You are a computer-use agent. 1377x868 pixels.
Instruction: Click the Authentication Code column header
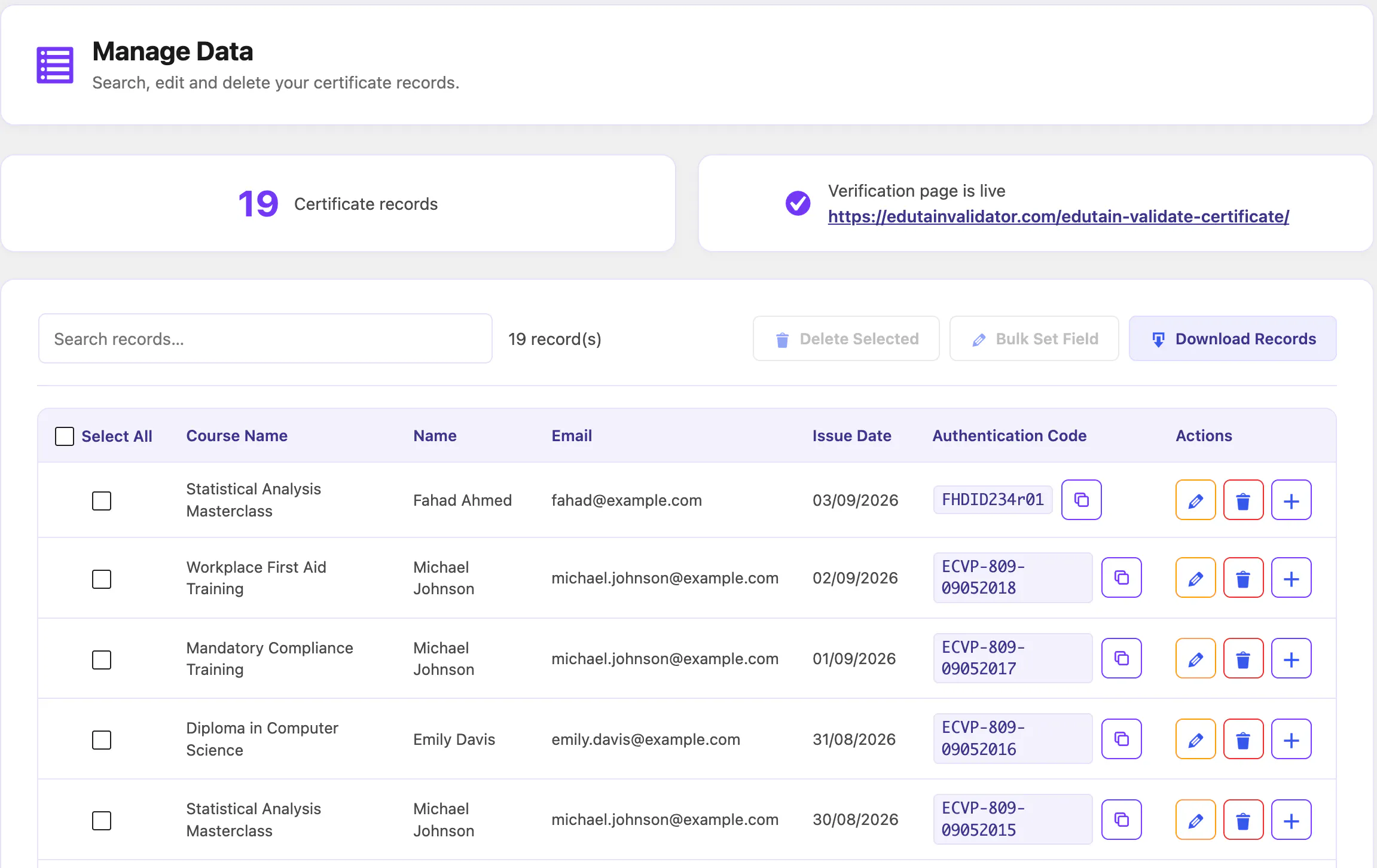1009,436
